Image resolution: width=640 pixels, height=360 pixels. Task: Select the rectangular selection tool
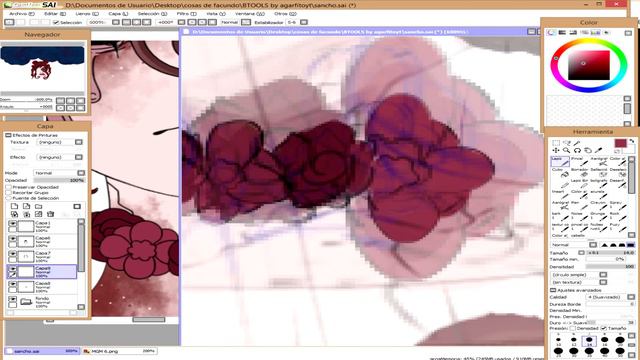click(556, 143)
